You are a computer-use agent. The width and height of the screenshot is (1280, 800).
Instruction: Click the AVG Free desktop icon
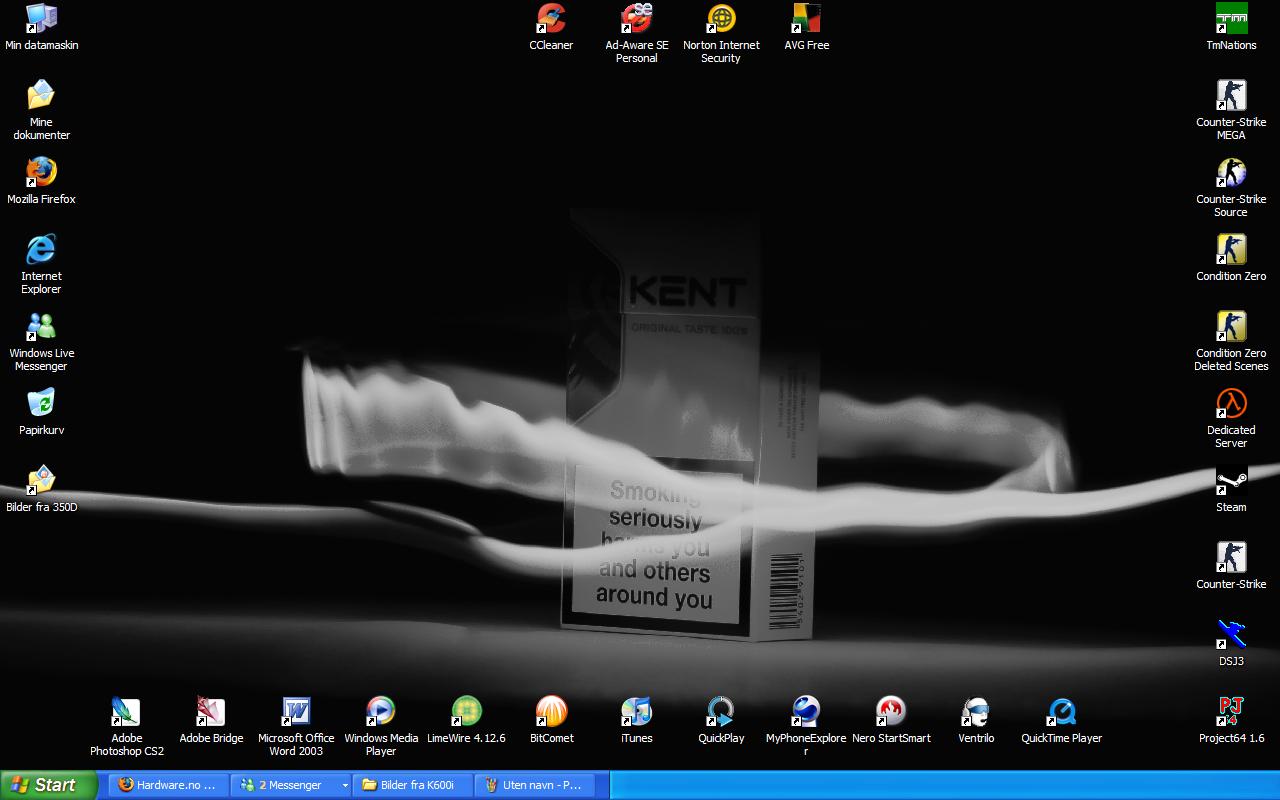click(x=806, y=18)
